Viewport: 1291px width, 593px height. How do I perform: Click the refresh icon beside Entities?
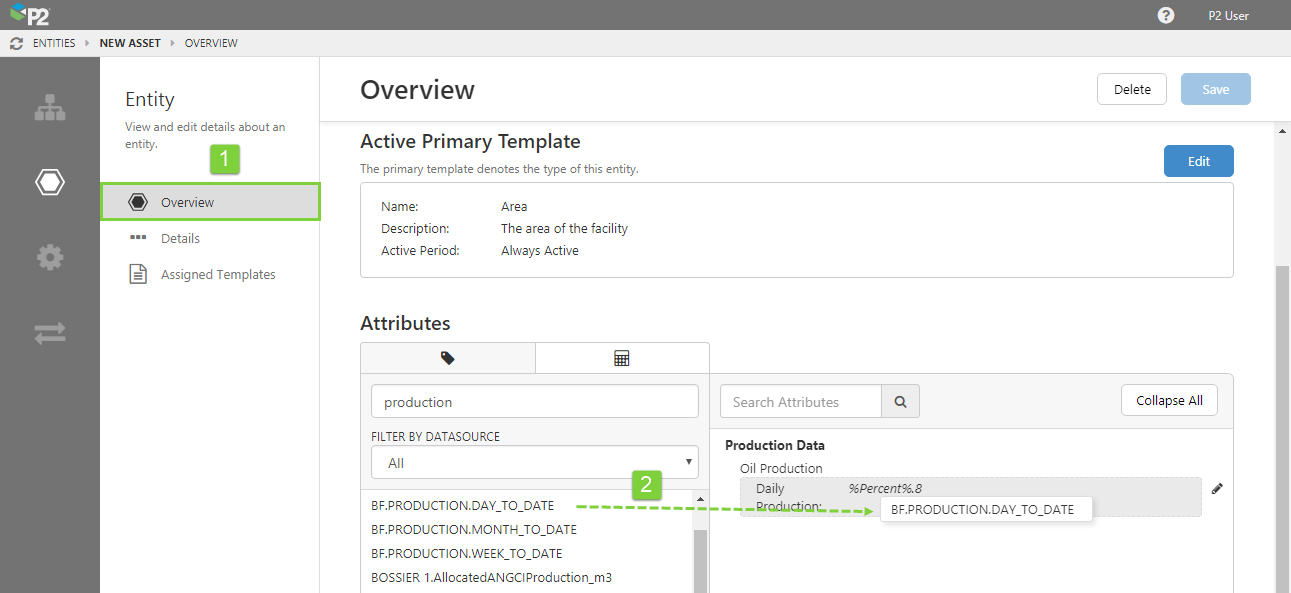pyautogui.click(x=16, y=43)
